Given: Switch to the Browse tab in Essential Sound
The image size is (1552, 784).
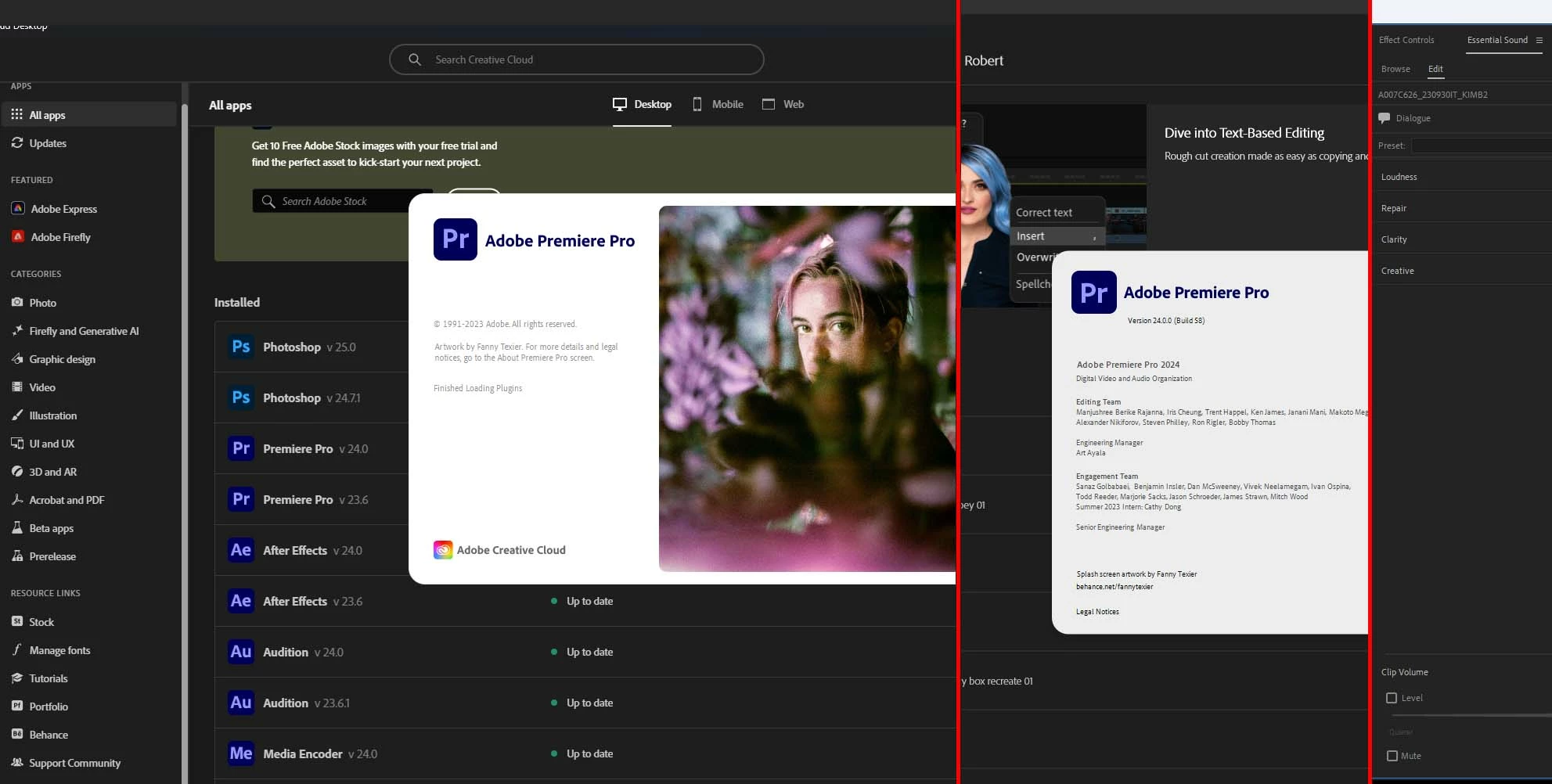Looking at the screenshot, I should [1395, 69].
